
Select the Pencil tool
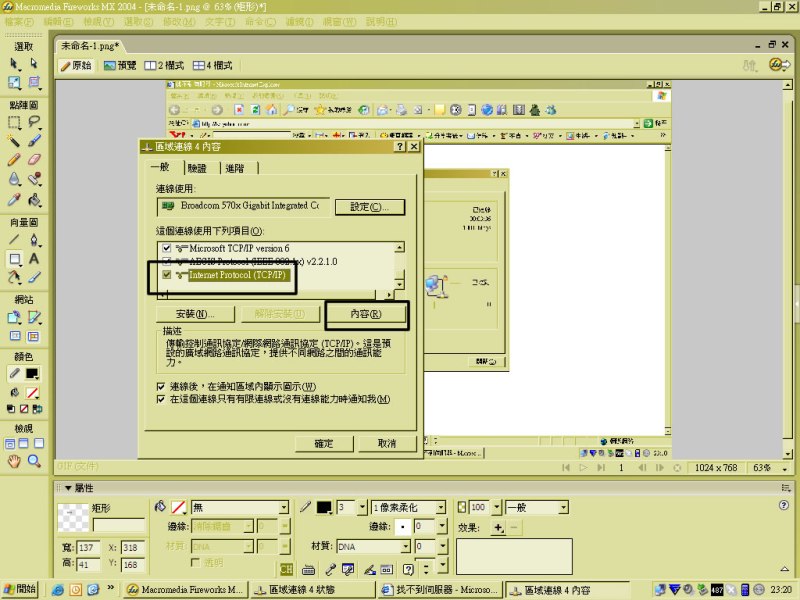click(x=14, y=160)
